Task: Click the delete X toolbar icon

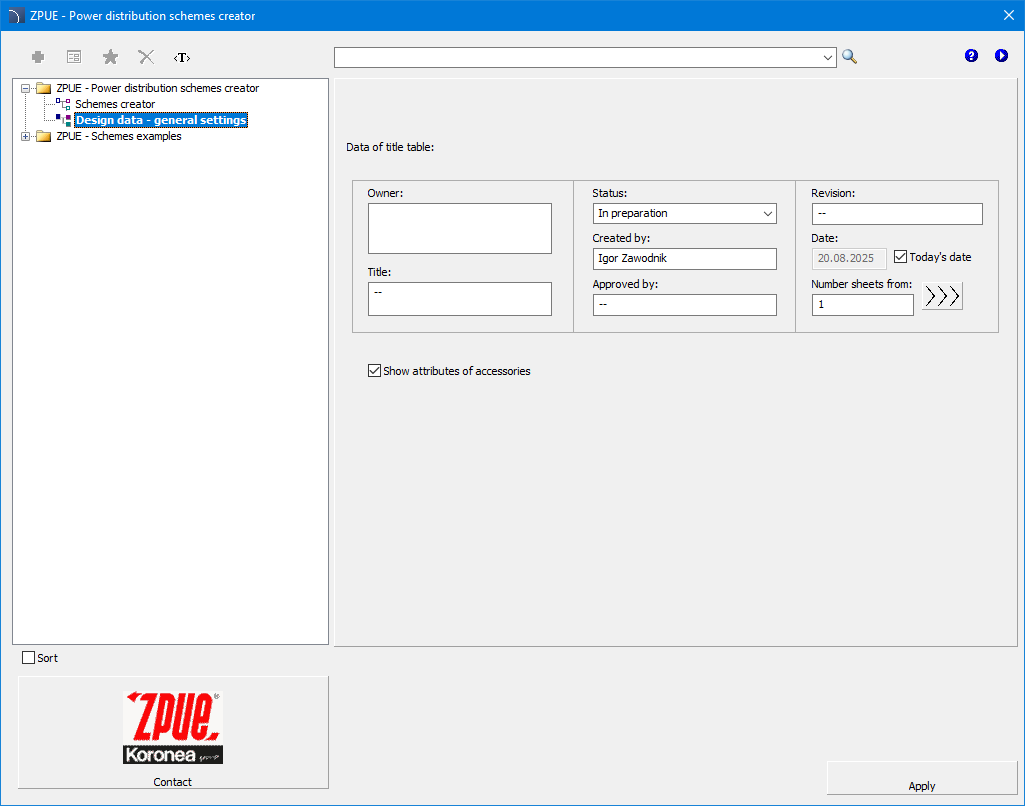Action: point(146,58)
